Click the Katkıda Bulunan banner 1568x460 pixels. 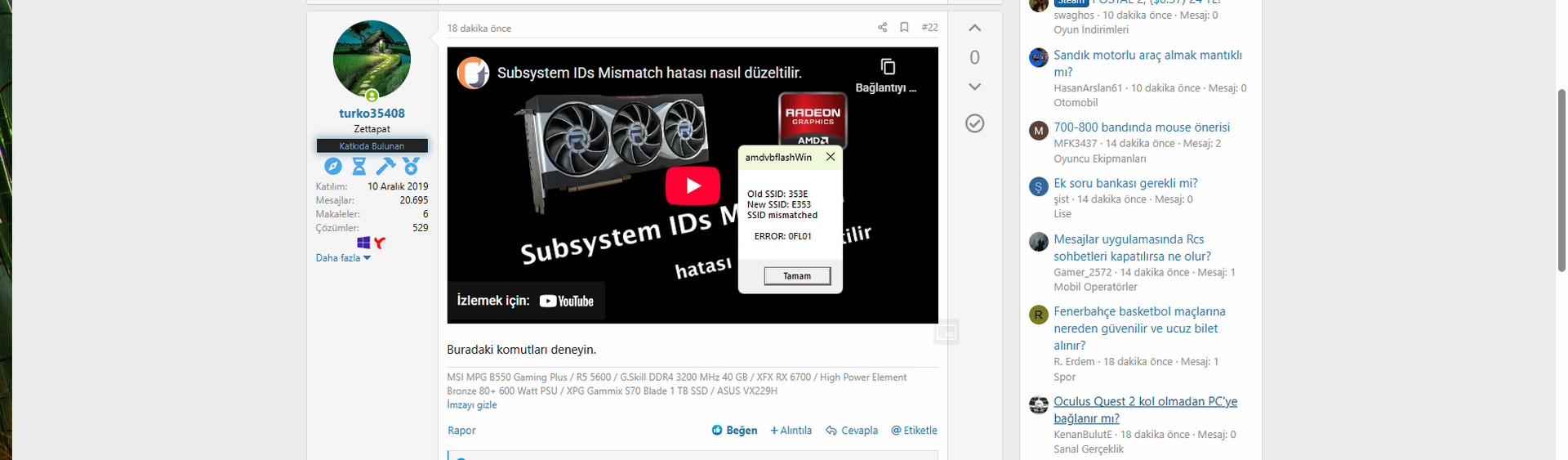pyautogui.click(x=372, y=145)
